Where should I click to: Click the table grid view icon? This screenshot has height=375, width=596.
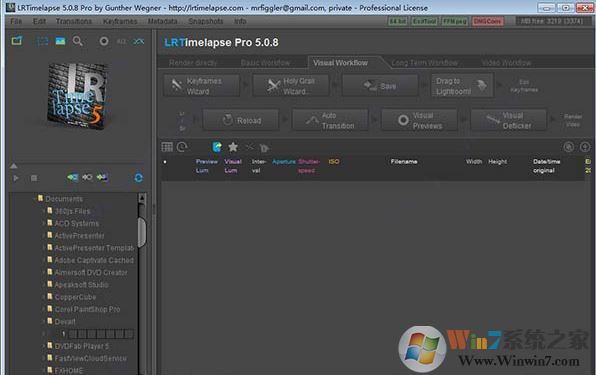[x=167, y=147]
